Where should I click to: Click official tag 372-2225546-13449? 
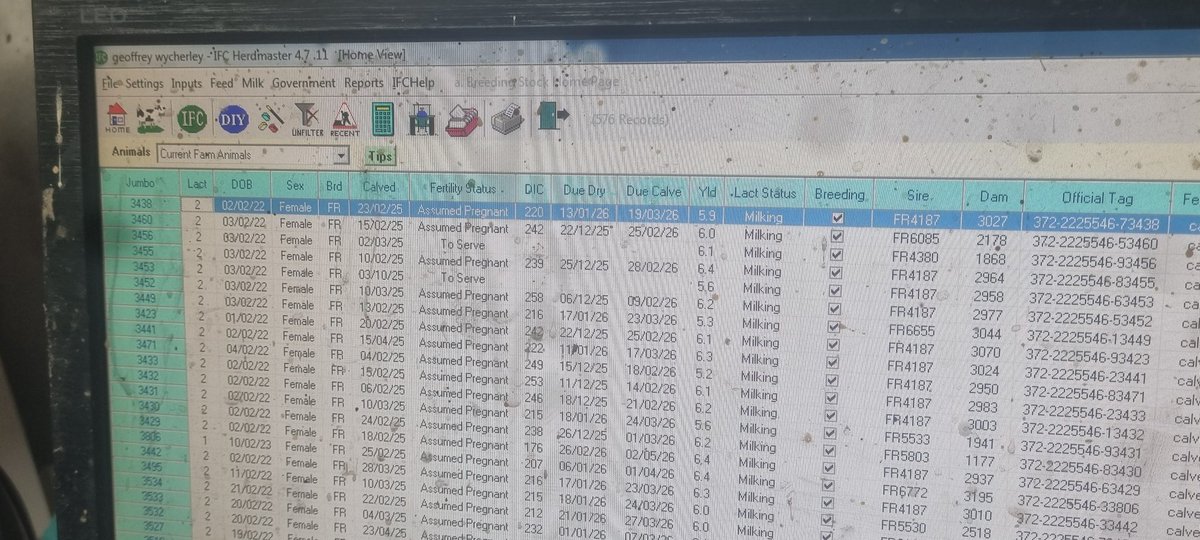pyautogui.click(x=1090, y=337)
